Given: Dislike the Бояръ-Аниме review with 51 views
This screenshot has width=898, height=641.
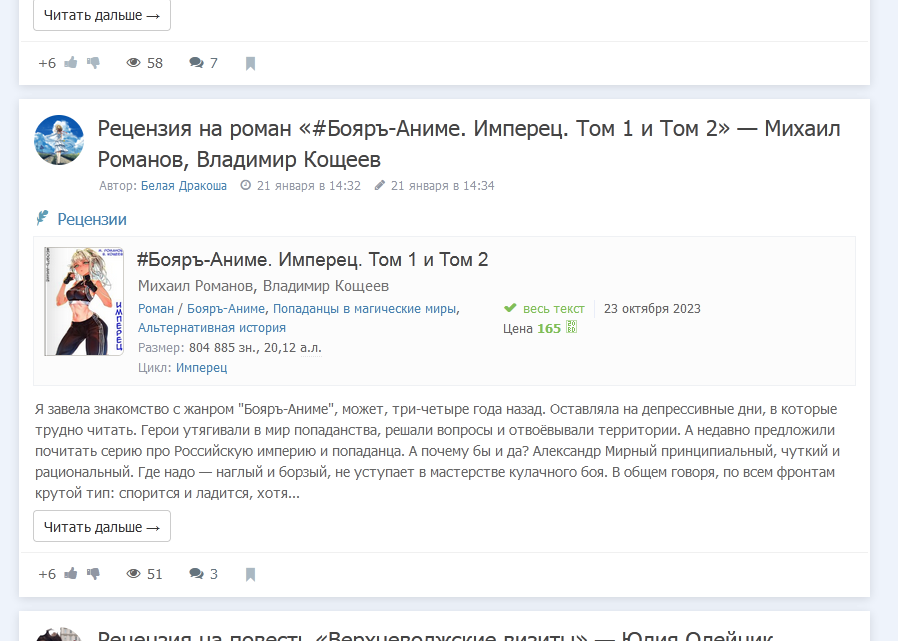Looking at the screenshot, I should [94, 574].
